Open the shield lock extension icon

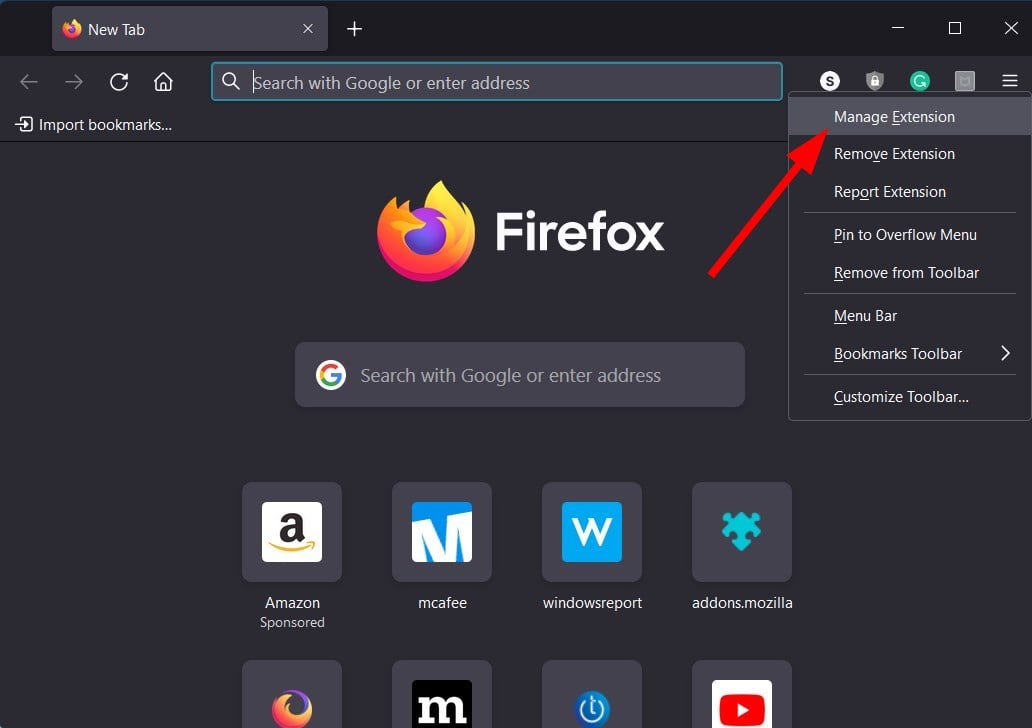(x=874, y=81)
